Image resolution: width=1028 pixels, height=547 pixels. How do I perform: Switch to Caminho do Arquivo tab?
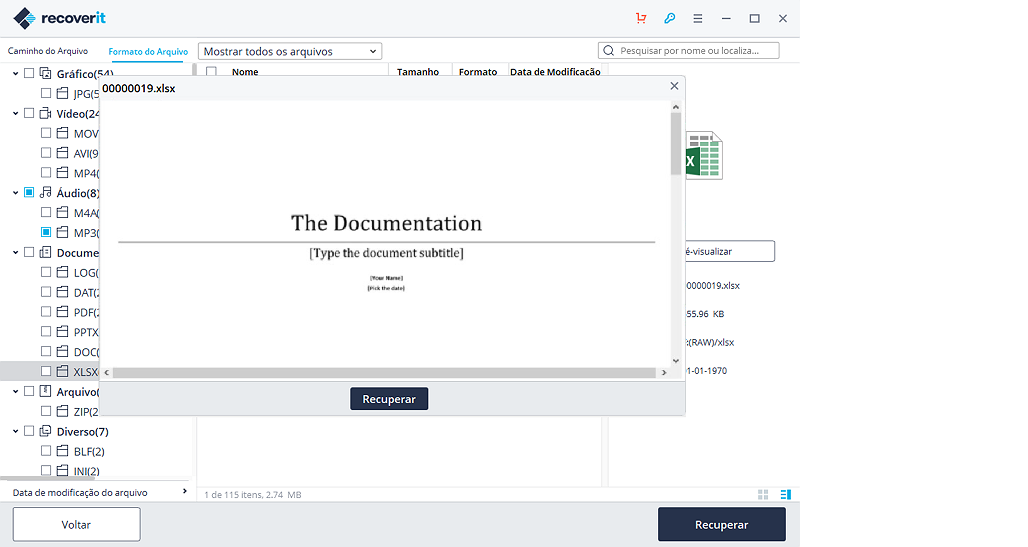pos(48,51)
